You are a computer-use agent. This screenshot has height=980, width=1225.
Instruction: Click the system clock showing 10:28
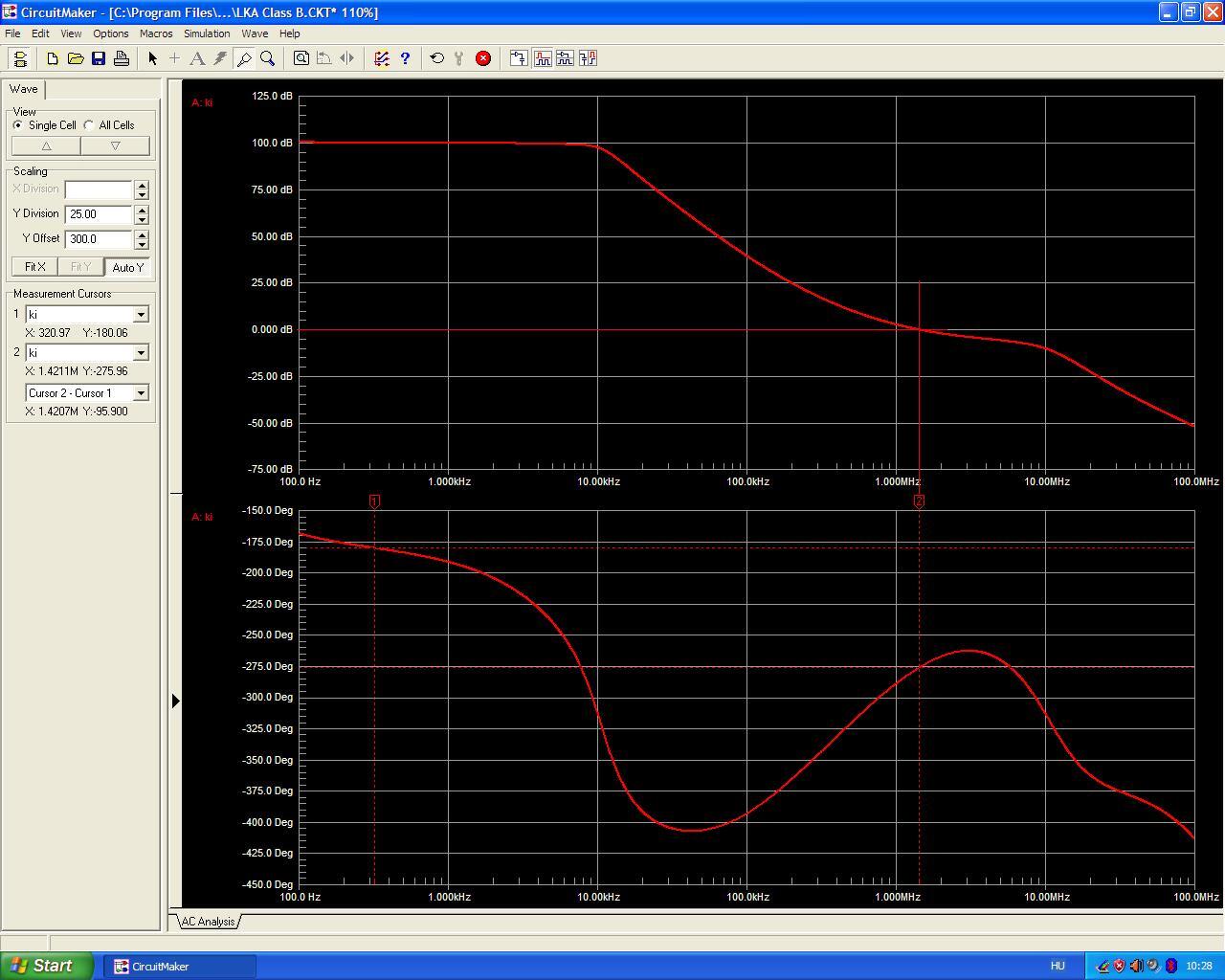pos(1199,966)
